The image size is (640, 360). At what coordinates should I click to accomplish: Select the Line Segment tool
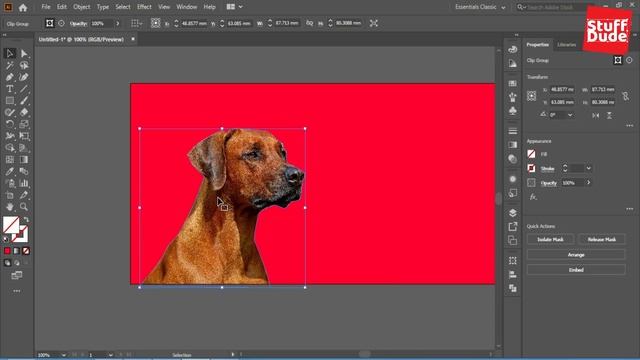[x=24, y=89]
